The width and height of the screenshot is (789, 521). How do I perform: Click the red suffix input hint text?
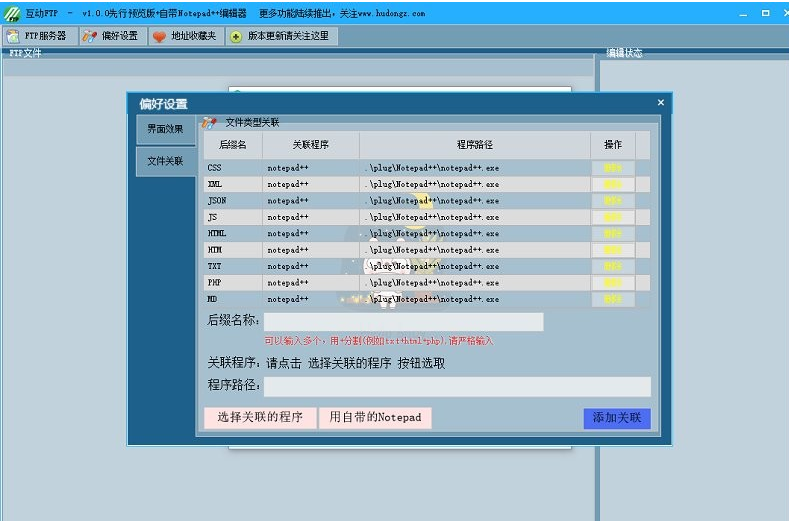379,341
